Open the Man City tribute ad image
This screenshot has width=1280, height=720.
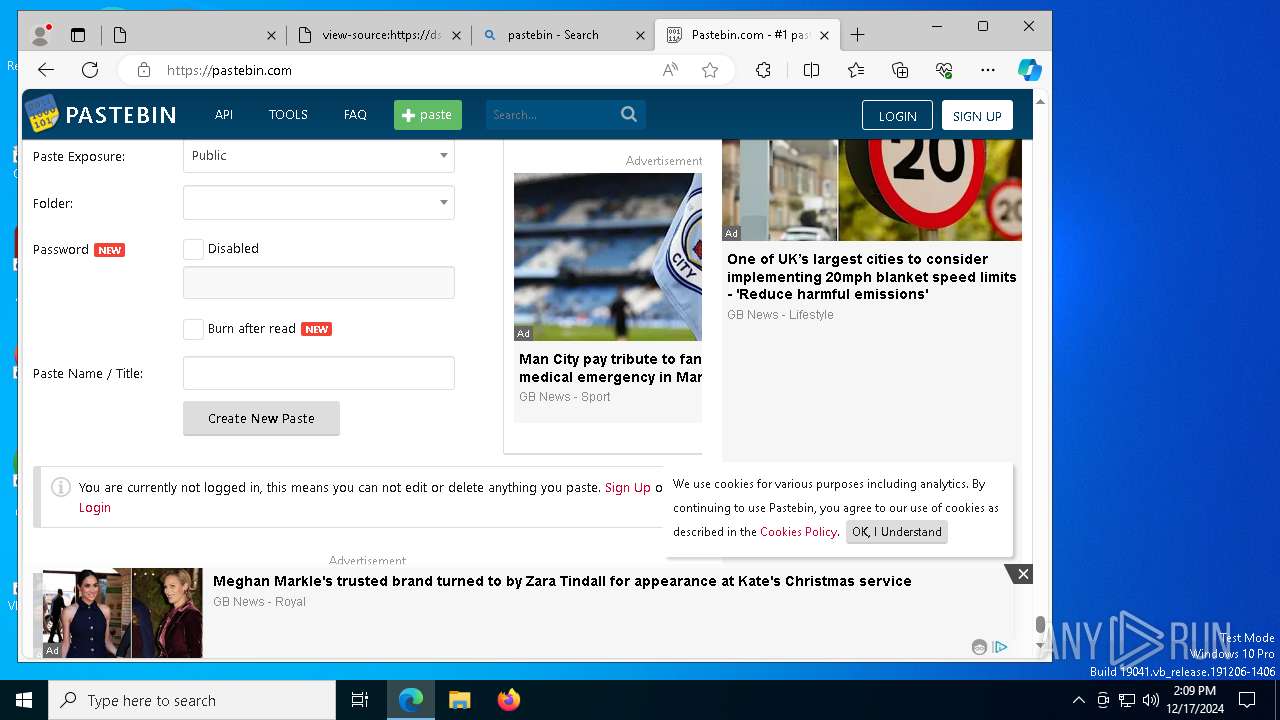click(608, 257)
